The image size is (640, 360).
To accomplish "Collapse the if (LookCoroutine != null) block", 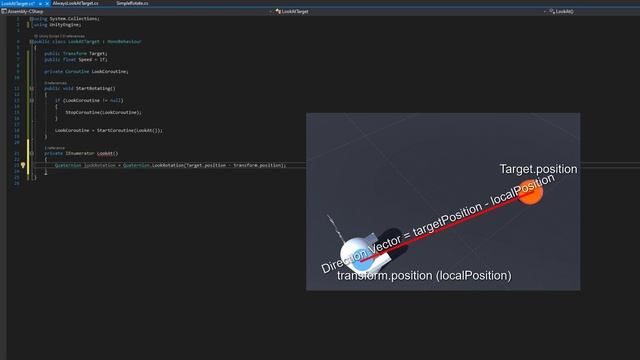I will (31, 100).
